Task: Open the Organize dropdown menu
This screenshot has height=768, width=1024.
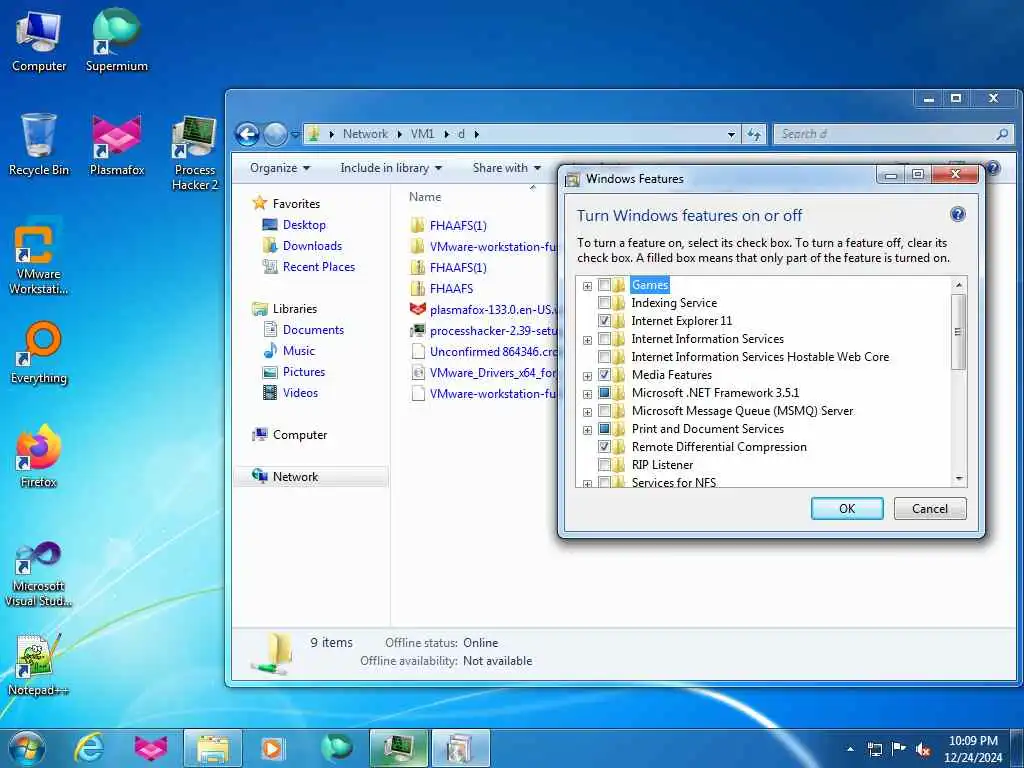Action: (280, 168)
